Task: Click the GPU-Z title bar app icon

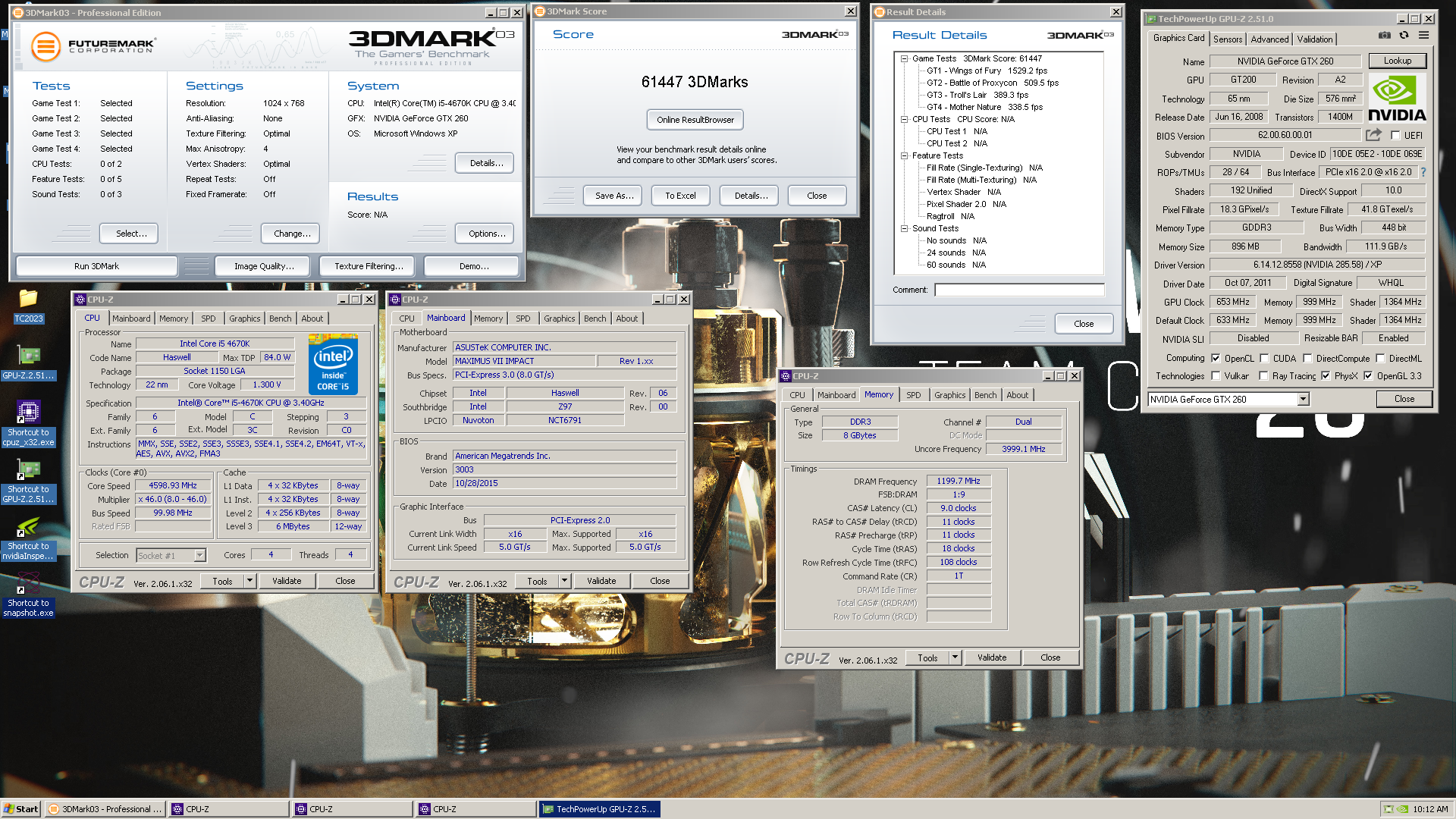Action: click(1151, 19)
